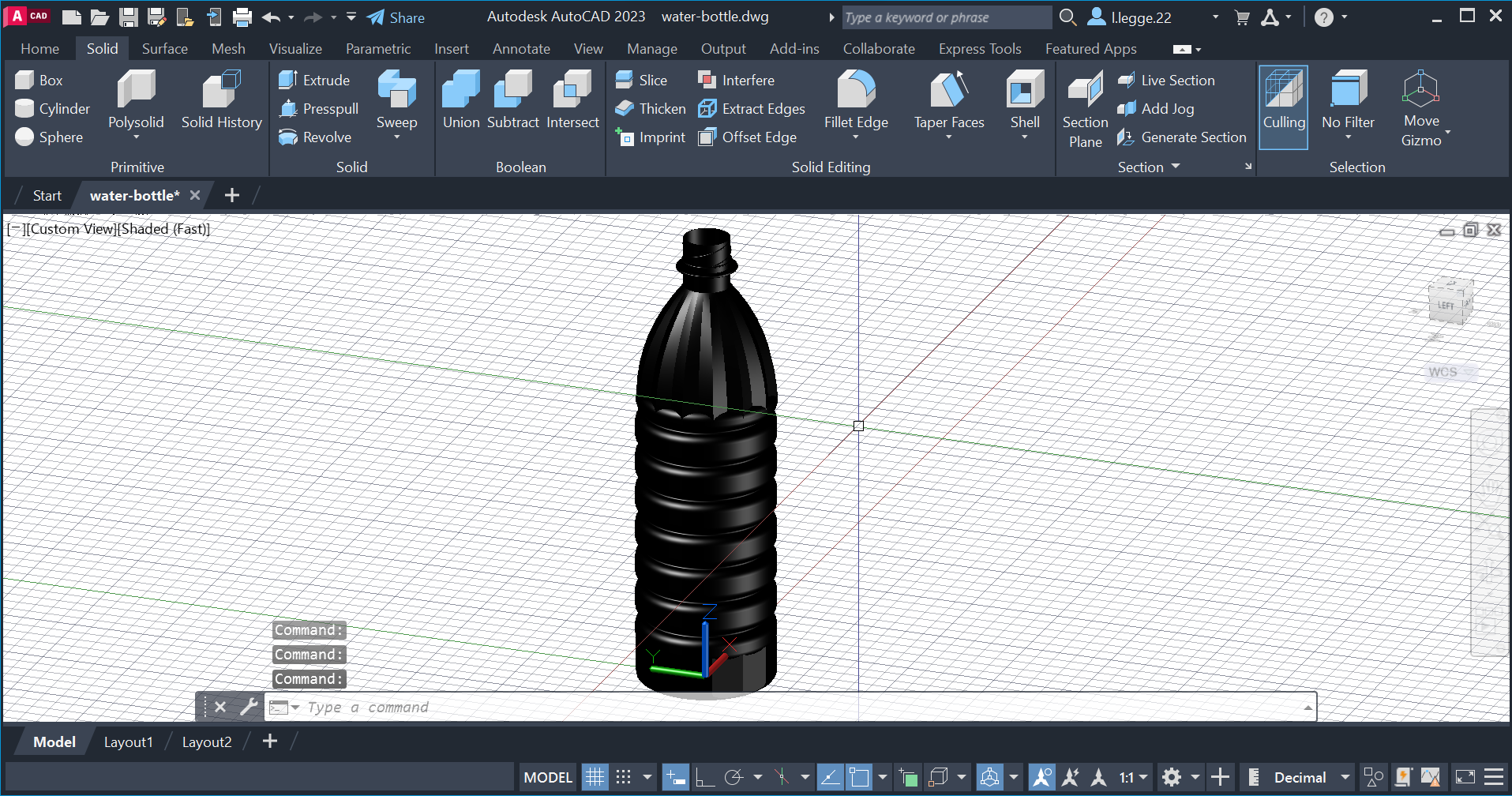Expand the Shell dropdown arrow

click(1025, 137)
